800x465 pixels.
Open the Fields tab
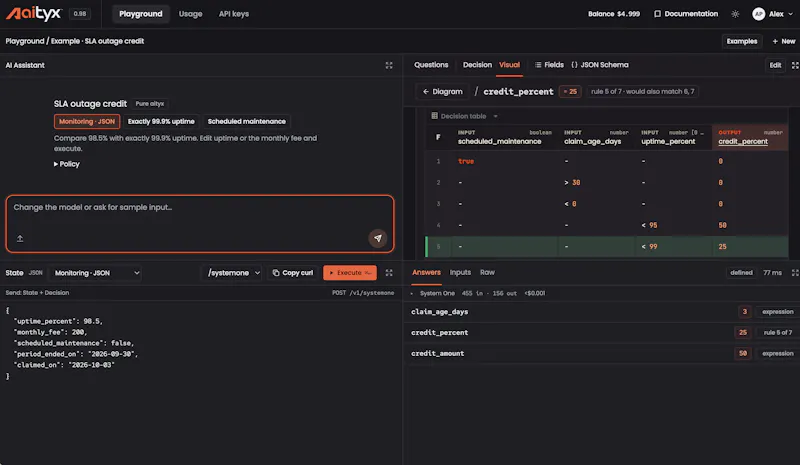point(549,65)
